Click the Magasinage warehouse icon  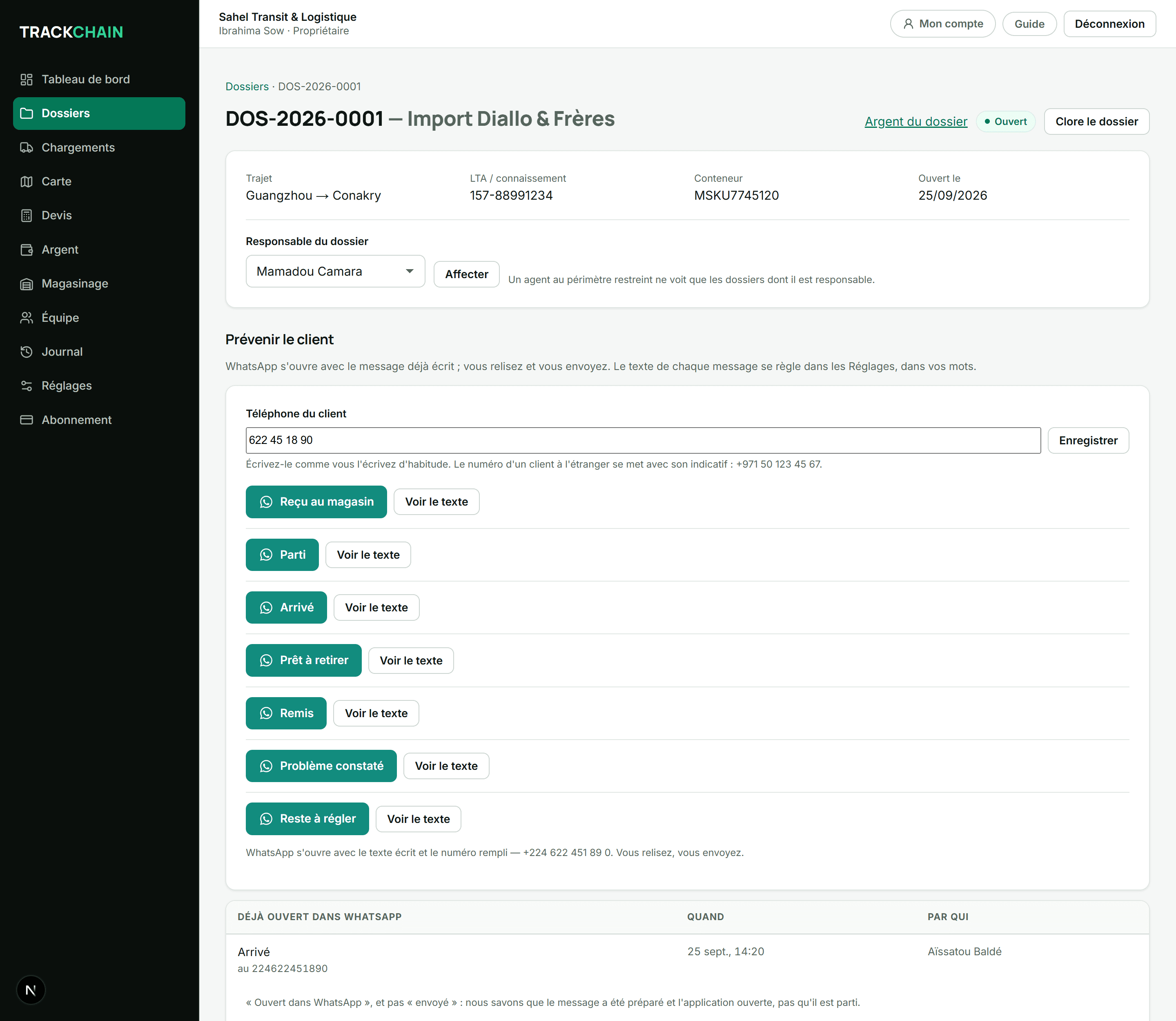26,284
